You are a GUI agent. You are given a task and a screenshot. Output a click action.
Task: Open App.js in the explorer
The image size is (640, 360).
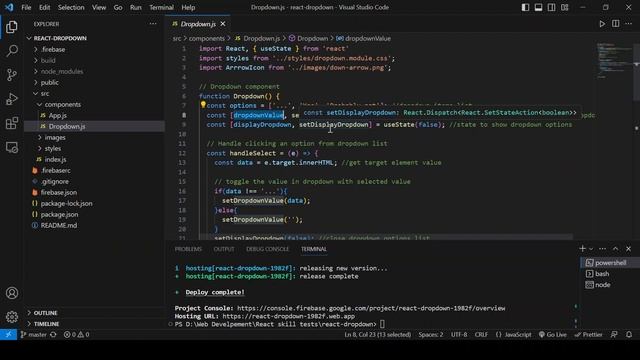click(58, 115)
